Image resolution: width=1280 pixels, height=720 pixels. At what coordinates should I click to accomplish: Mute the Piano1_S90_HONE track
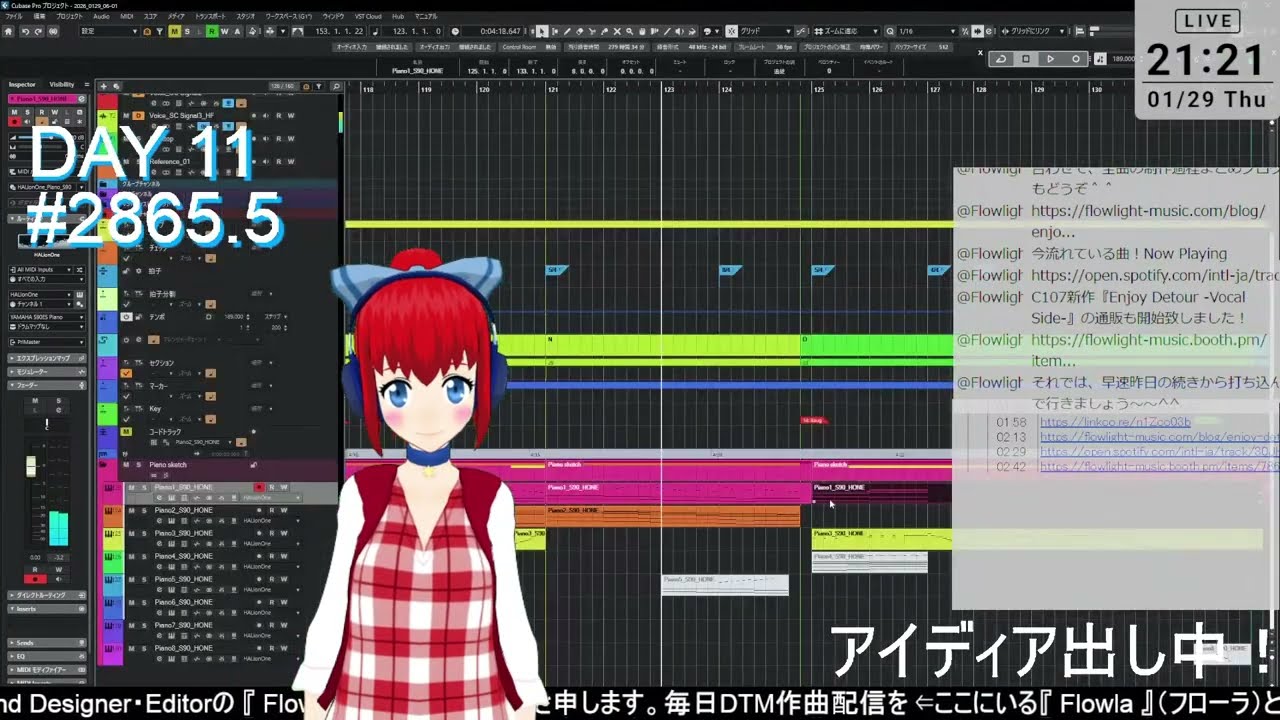[132, 487]
